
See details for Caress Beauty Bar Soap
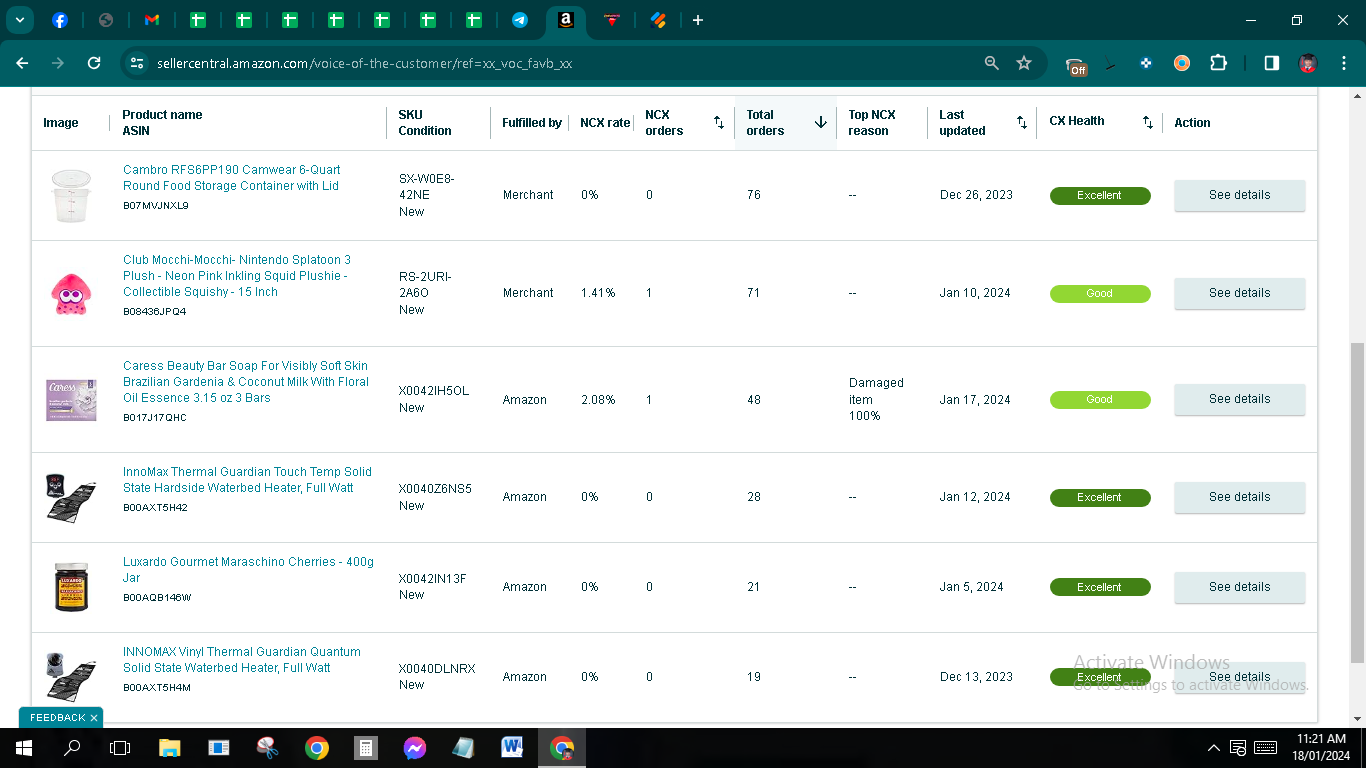pos(1239,399)
